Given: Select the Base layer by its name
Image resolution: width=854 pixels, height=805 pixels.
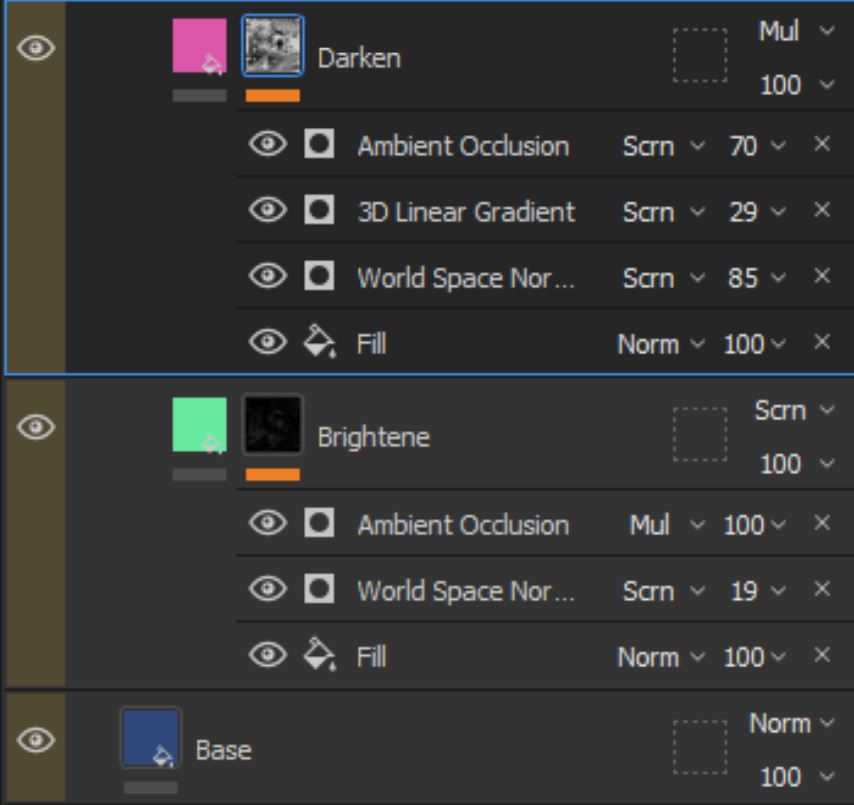Looking at the screenshot, I should (x=223, y=750).
